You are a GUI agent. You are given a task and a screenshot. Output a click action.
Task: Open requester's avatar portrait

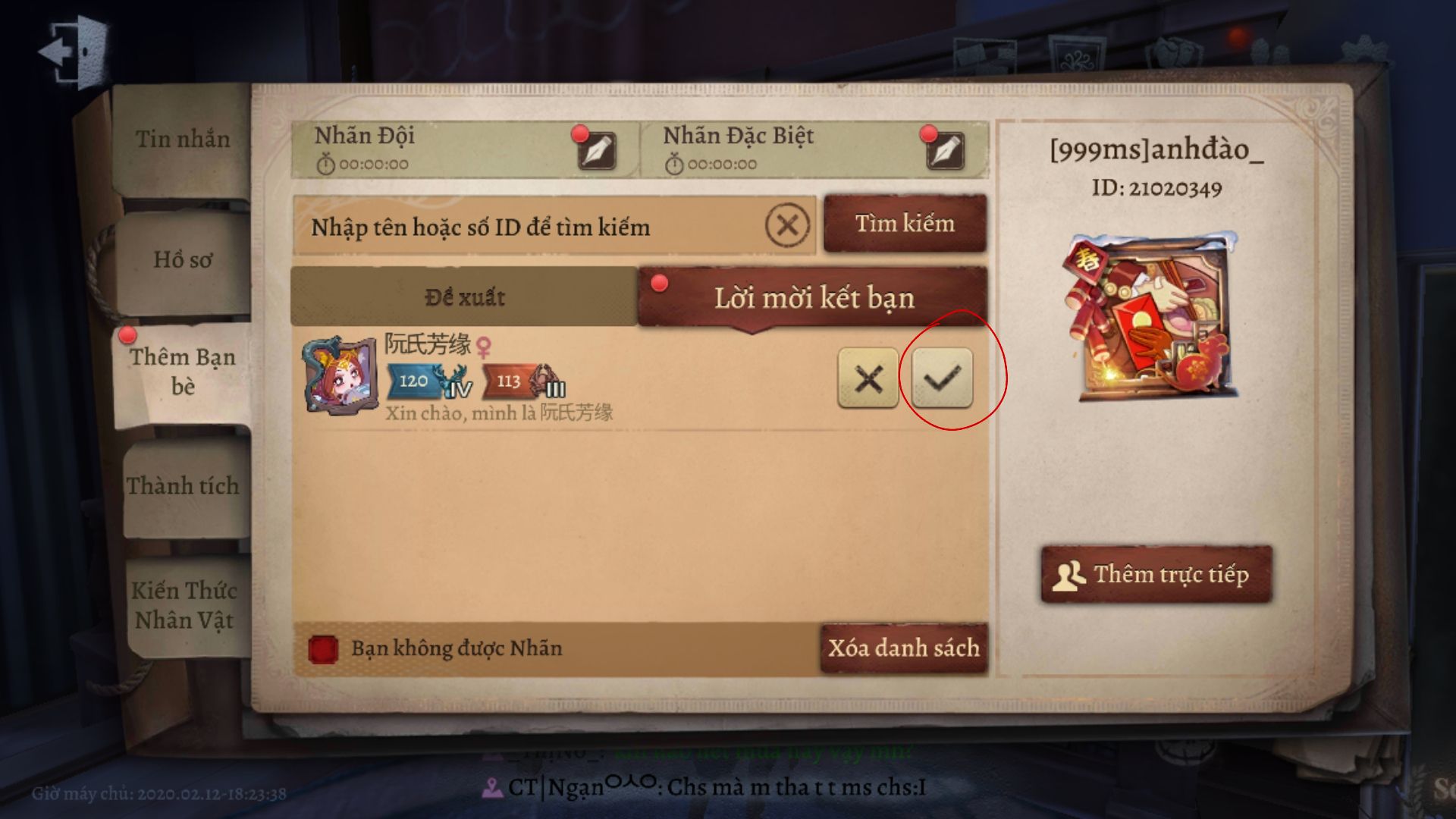(x=340, y=376)
